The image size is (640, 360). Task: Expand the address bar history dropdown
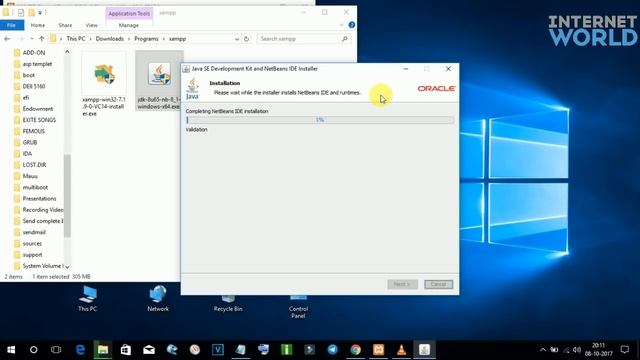pos(237,39)
